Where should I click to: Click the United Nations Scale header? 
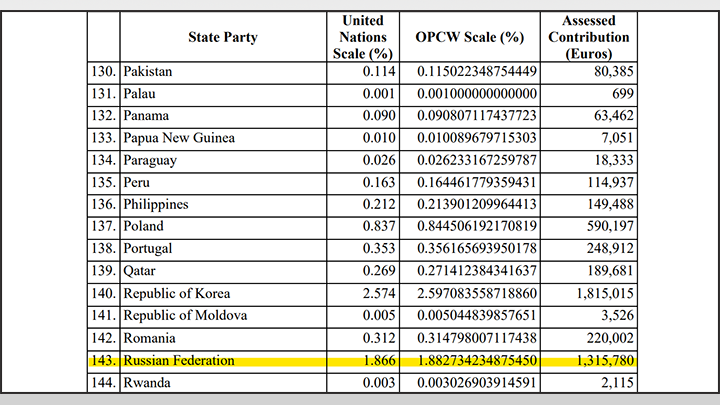361,37
